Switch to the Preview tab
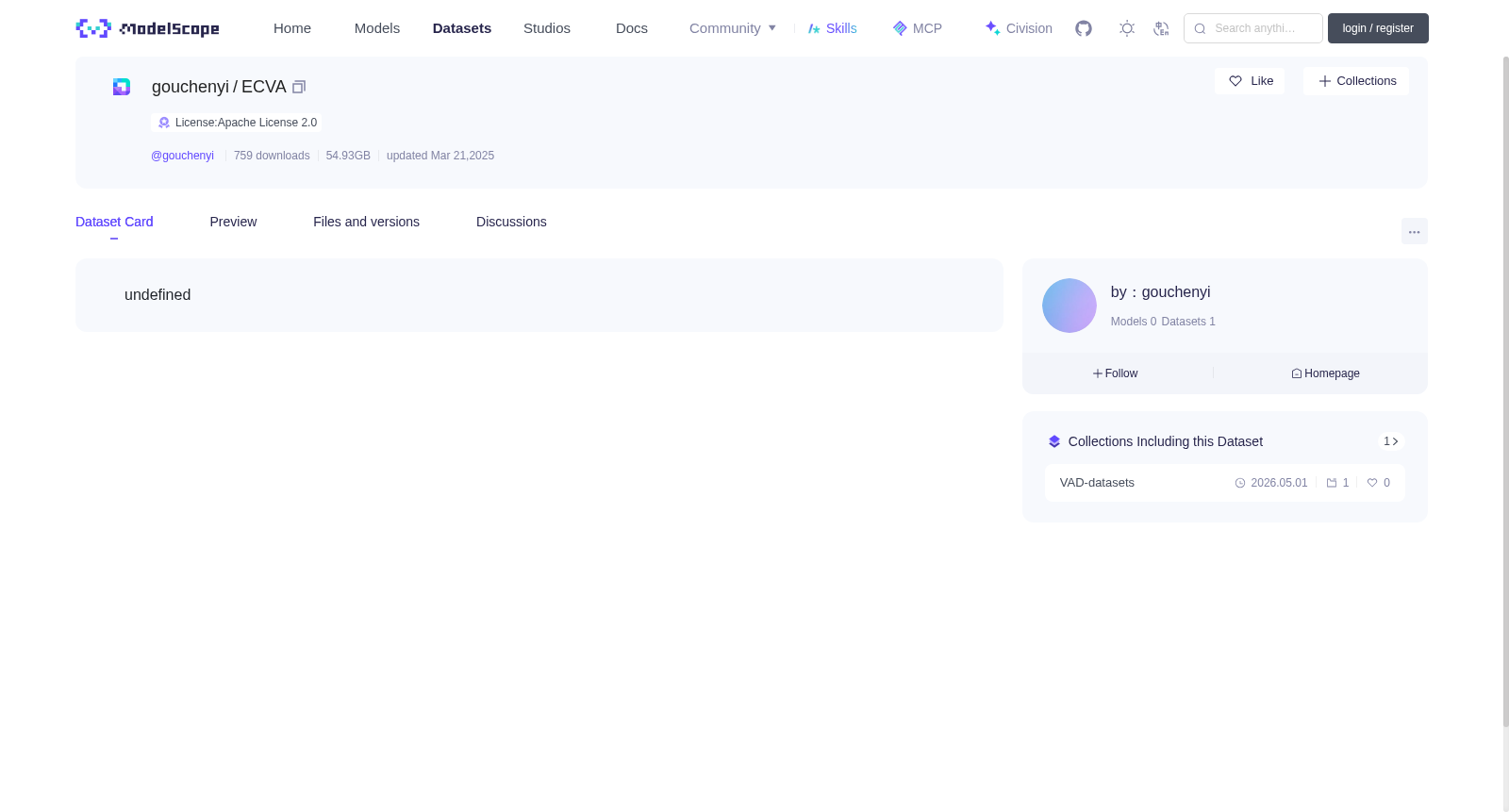The height and width of the screenshot is (812, 1509). point(233,222)
